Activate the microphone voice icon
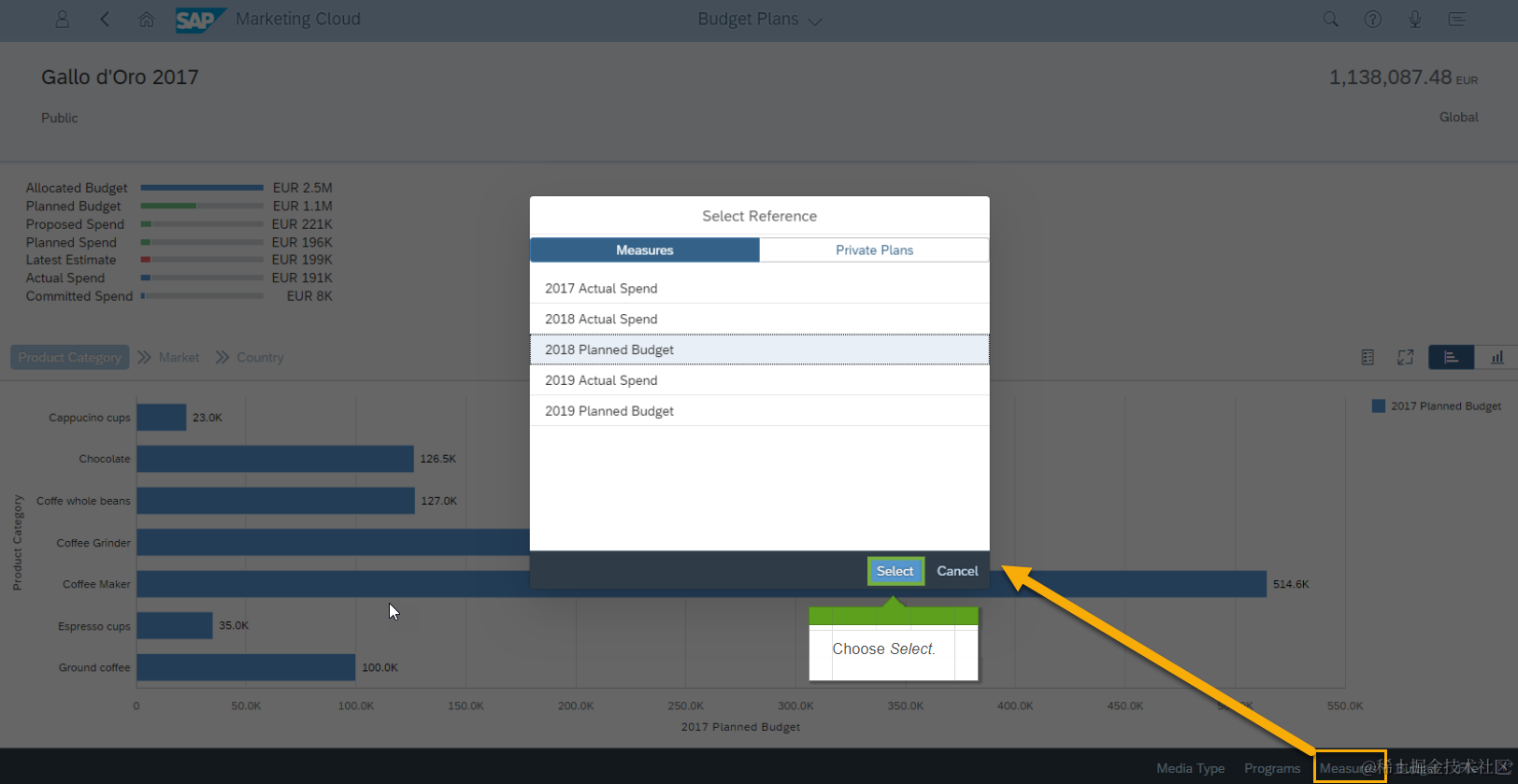This screenshot has width=1518, height=784. (x=1415, y=19)
